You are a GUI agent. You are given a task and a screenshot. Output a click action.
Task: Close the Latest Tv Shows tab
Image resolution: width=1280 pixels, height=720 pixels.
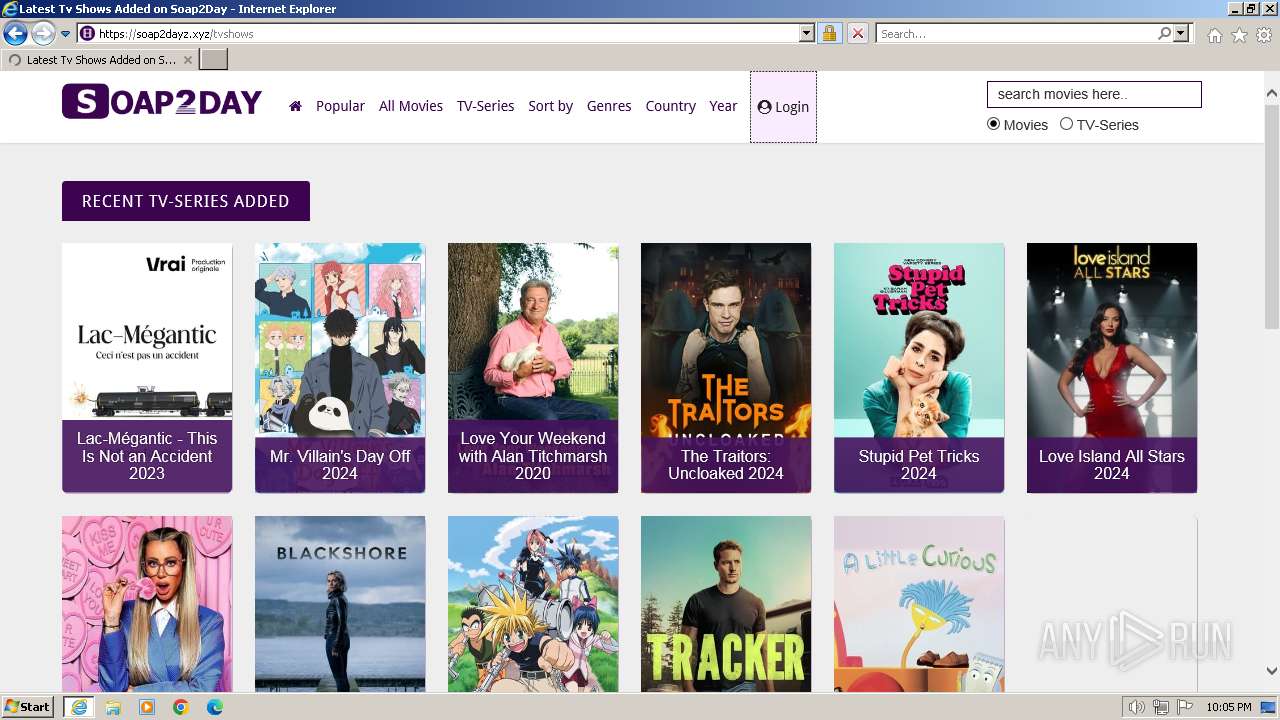point(188,60)
